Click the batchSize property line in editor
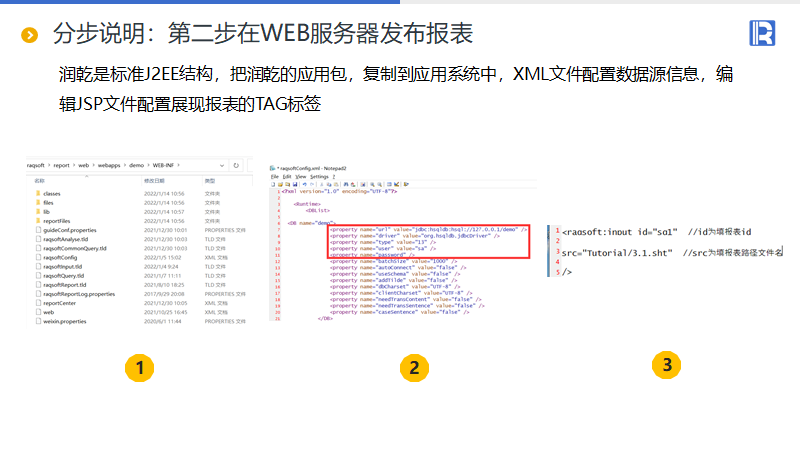The height and width of the screenshot is (450, 800). pyautogui.click(x=393, y=261)
